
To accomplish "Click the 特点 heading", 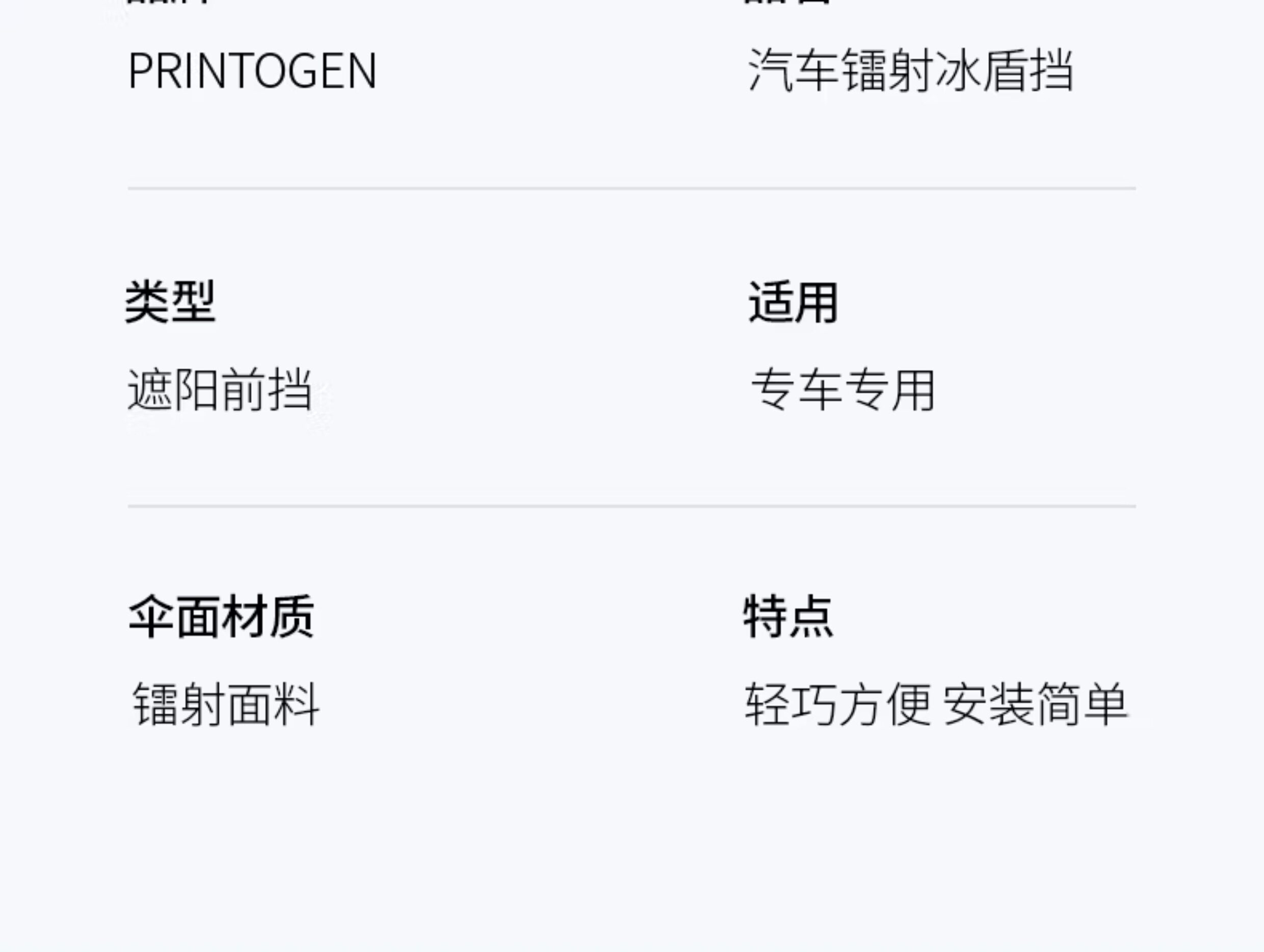I will click(788, 617).
